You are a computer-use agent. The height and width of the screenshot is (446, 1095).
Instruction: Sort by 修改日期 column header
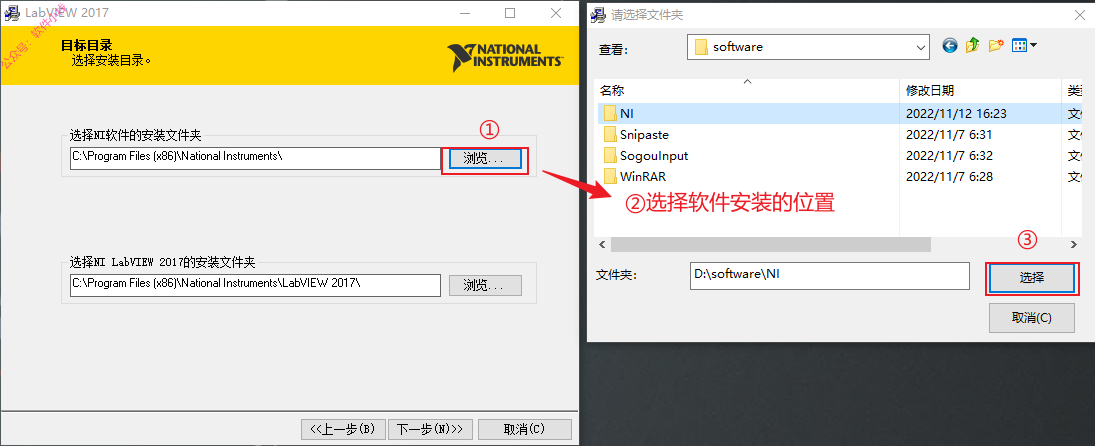[x=980, y=90]
